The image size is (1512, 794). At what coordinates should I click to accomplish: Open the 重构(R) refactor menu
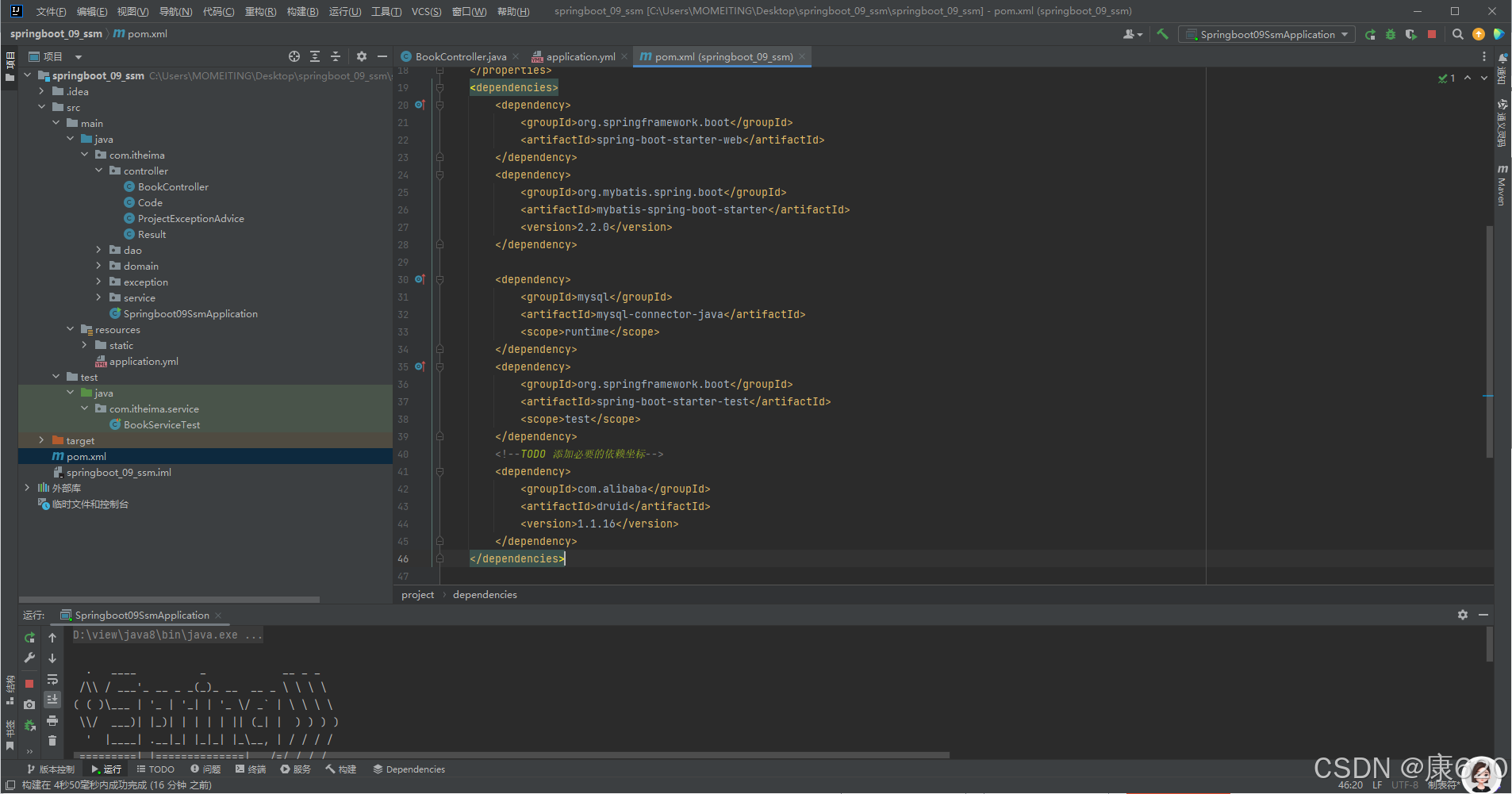pos(260,11)
